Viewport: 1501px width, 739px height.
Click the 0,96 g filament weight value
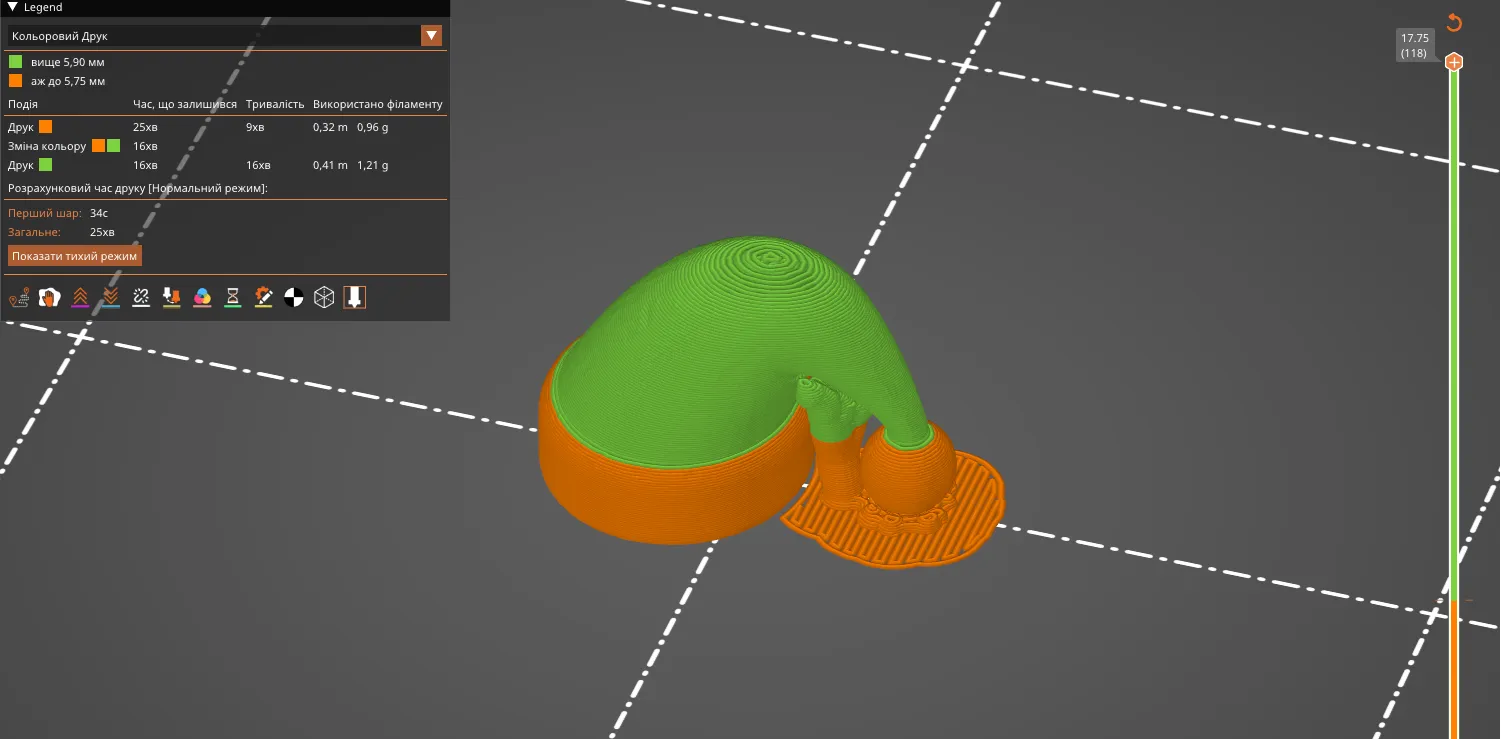point(373,127)
